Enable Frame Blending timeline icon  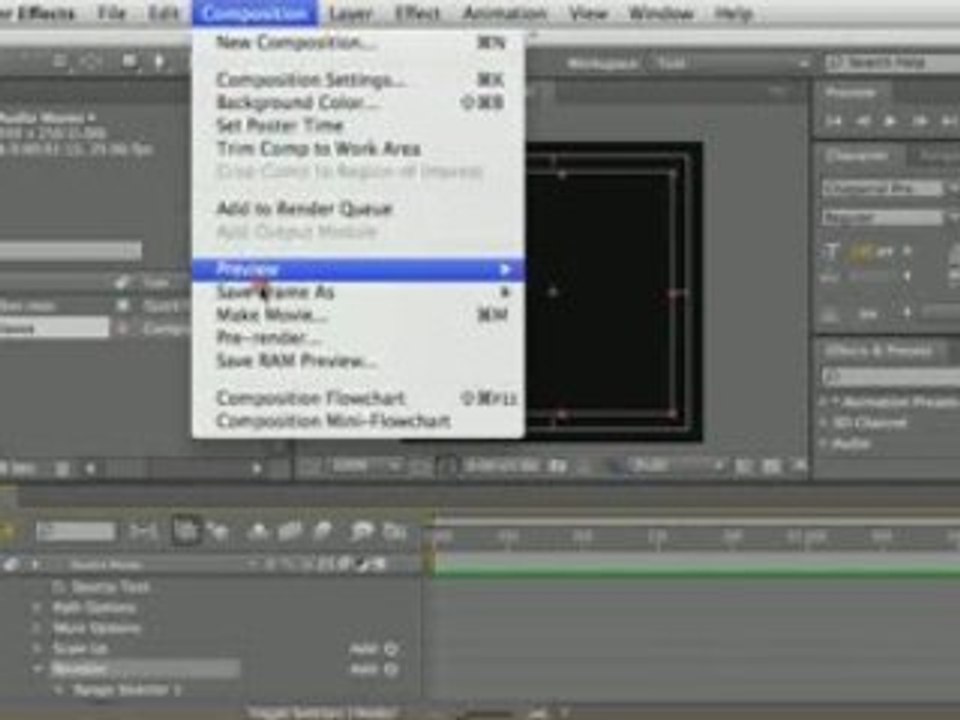[291, 531]
